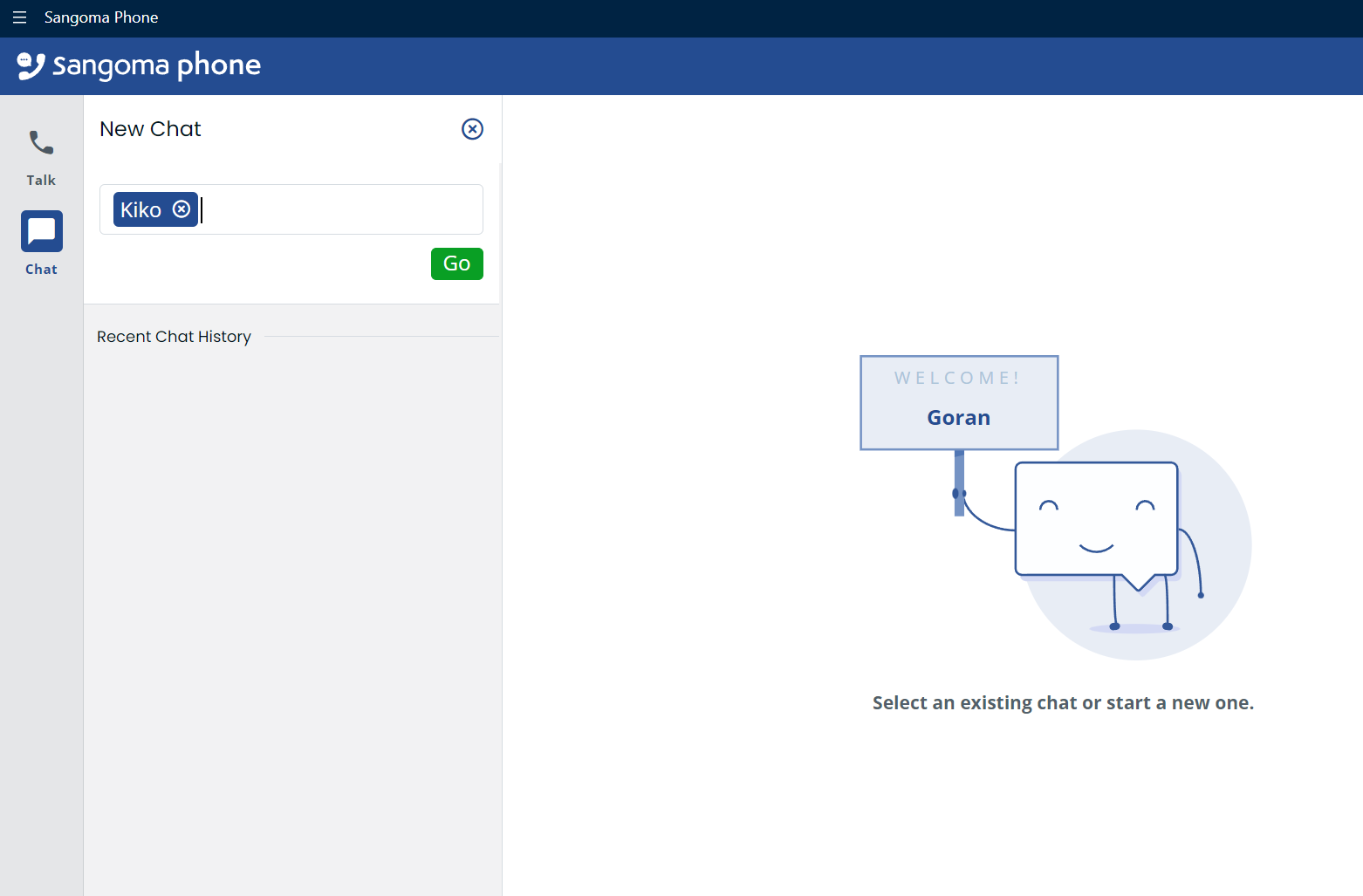Open the Talk phone icon
Image resolution: width=1363 pixels, height=896 pixels.
(41, 142)
